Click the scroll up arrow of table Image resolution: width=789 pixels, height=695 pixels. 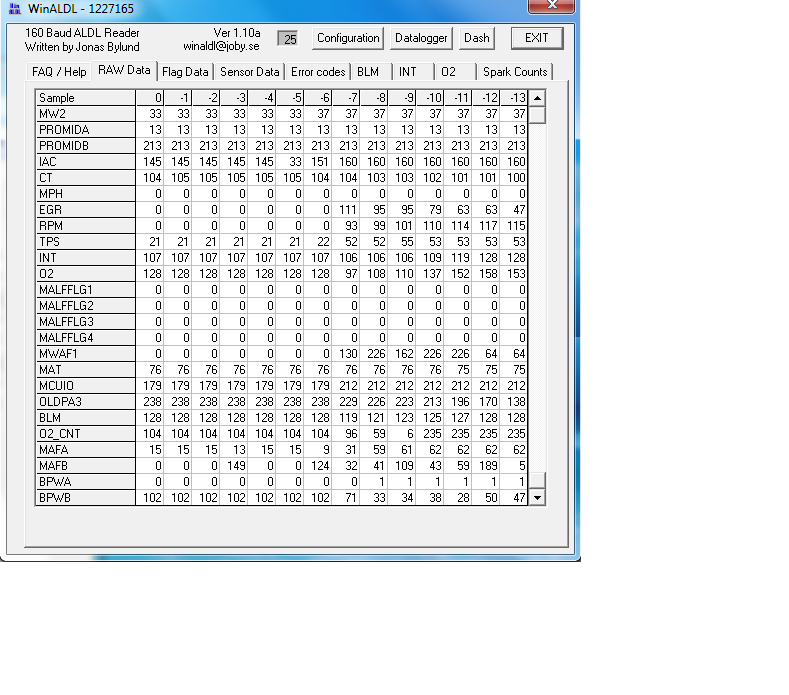pyautogui.click(x=537, y=98)
